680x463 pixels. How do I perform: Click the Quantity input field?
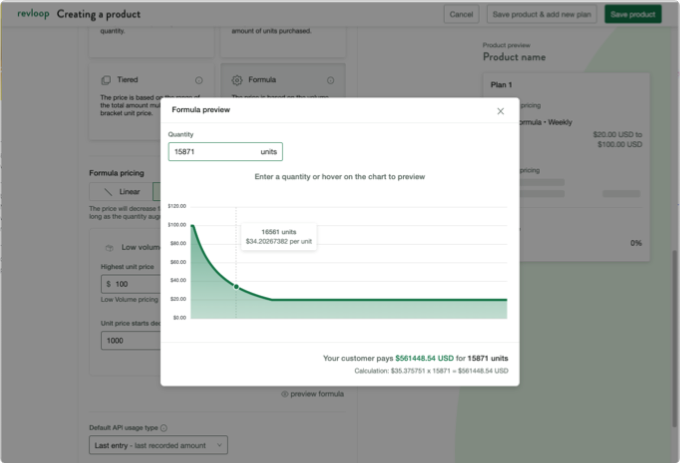point(212,152)
